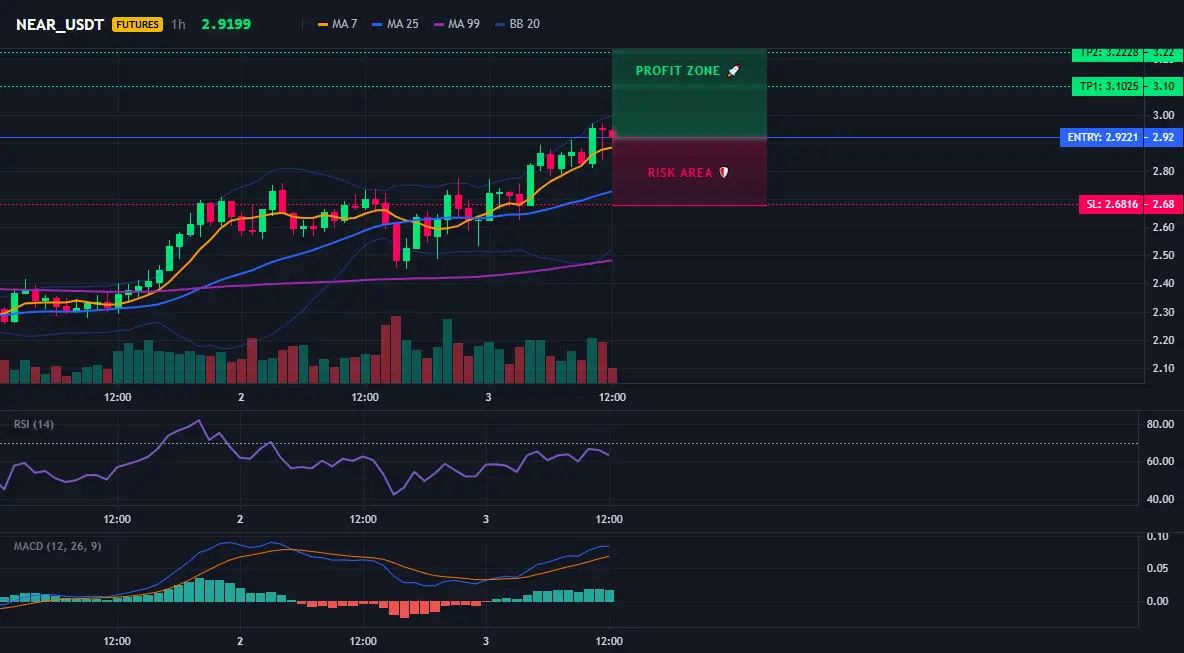Screen dimensions: 1184x653
Task: Toggle the MA 7 legend entry
Action: [338, 24]
